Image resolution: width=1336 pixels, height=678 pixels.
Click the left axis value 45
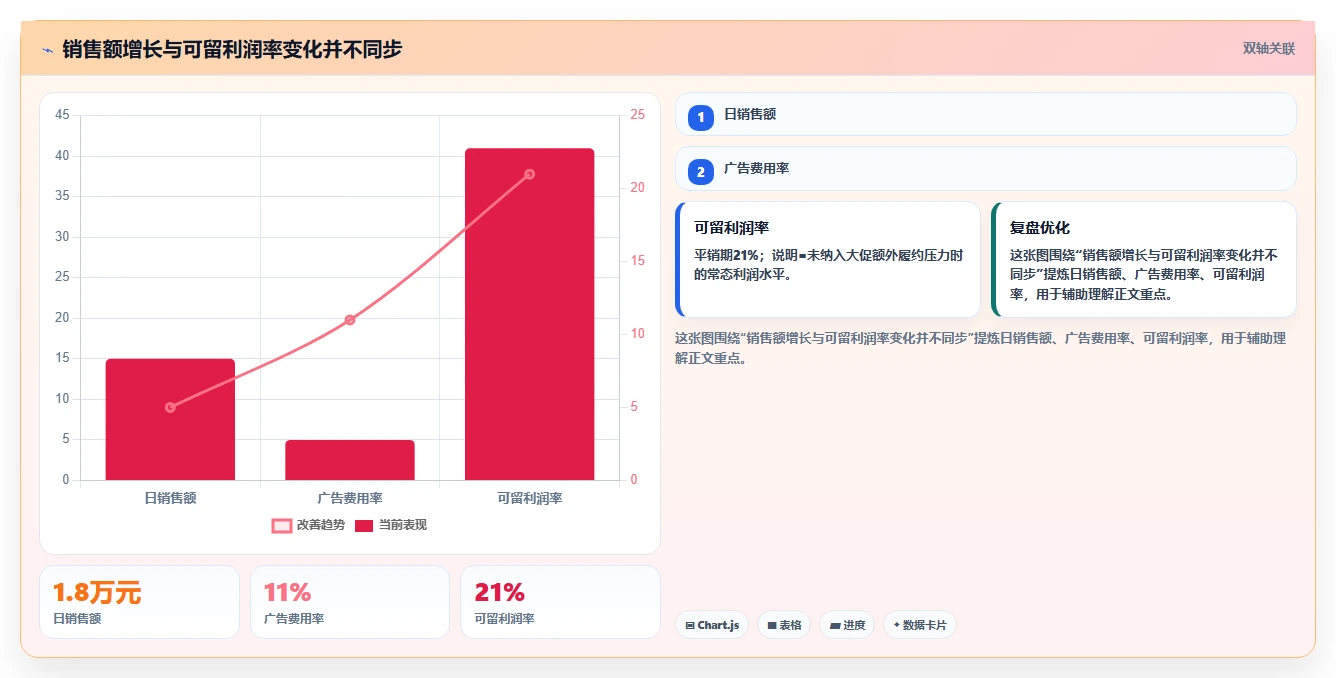point(62,115)
